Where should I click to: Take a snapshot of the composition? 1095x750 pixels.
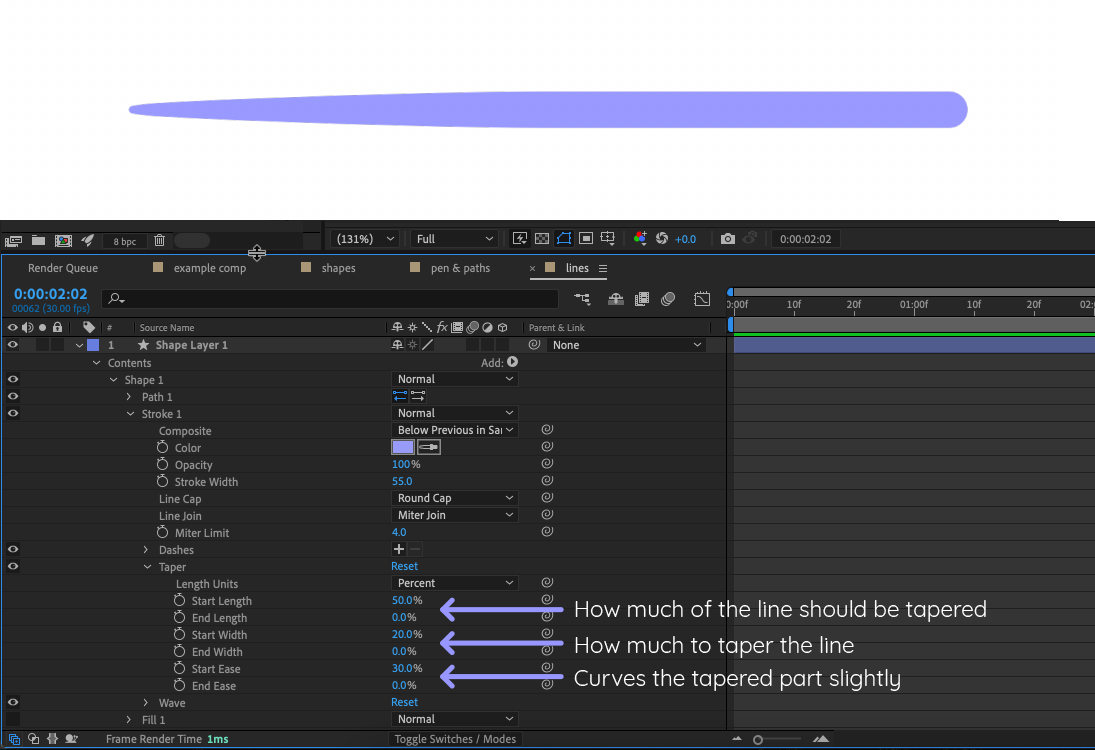pos(727,238)
